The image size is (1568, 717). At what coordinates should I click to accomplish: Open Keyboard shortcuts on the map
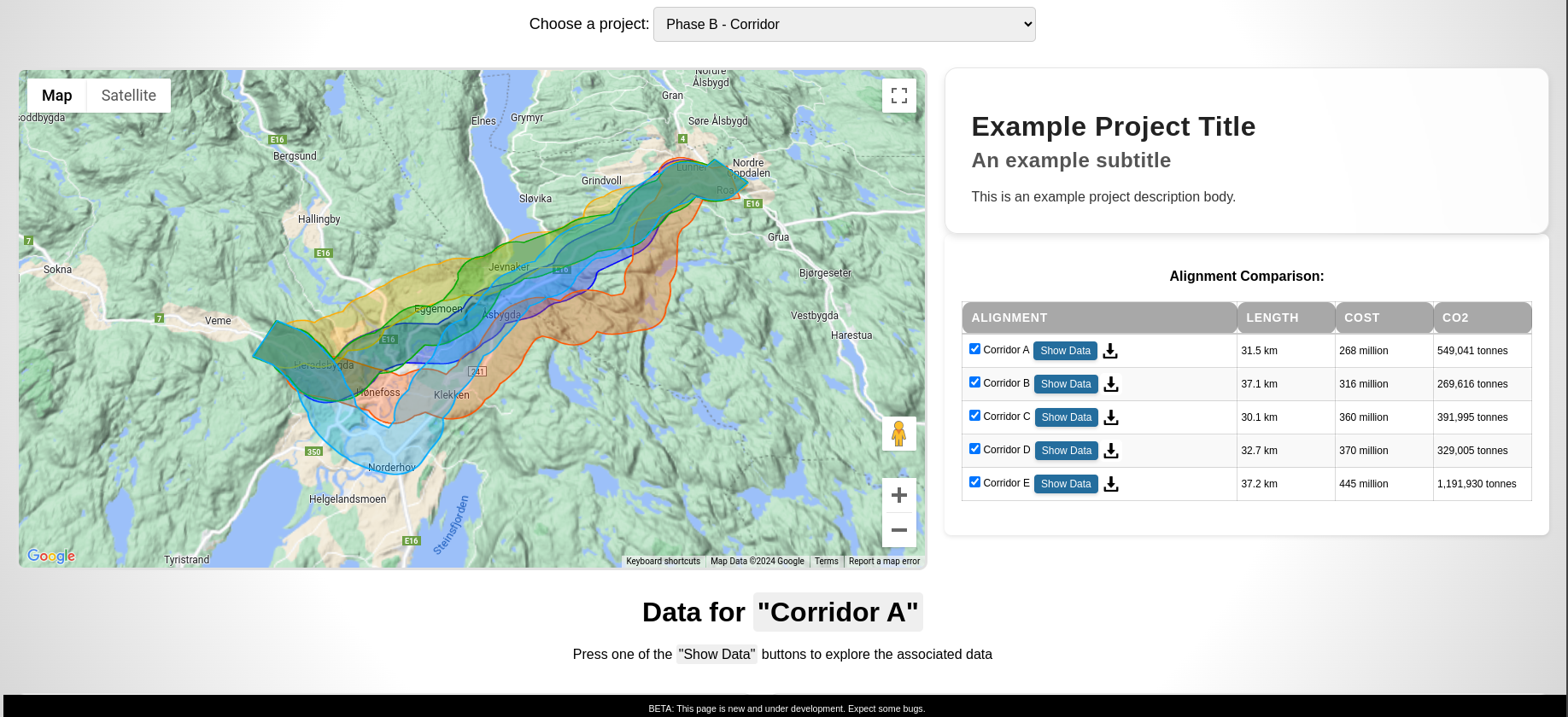pos(663,562)
